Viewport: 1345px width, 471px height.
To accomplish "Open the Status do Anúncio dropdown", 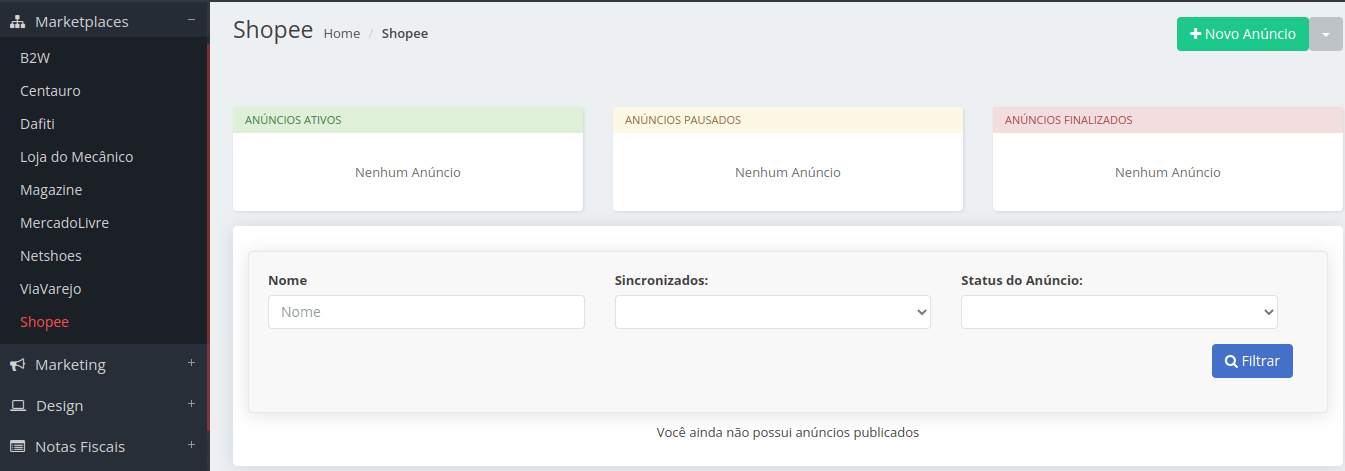I will [x=1119, y=312].
